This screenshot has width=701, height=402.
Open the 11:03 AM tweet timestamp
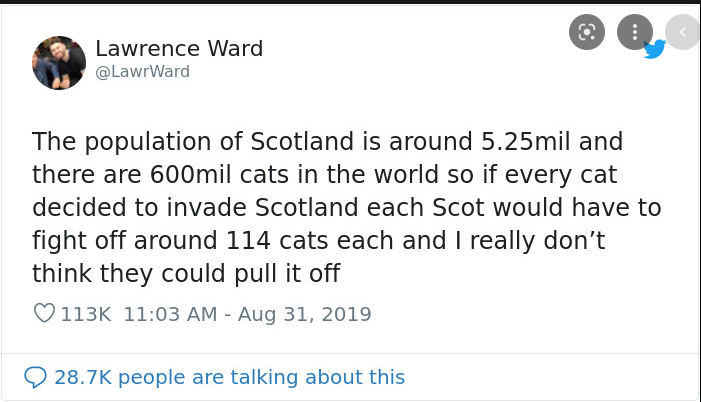(x=169, y=314)
